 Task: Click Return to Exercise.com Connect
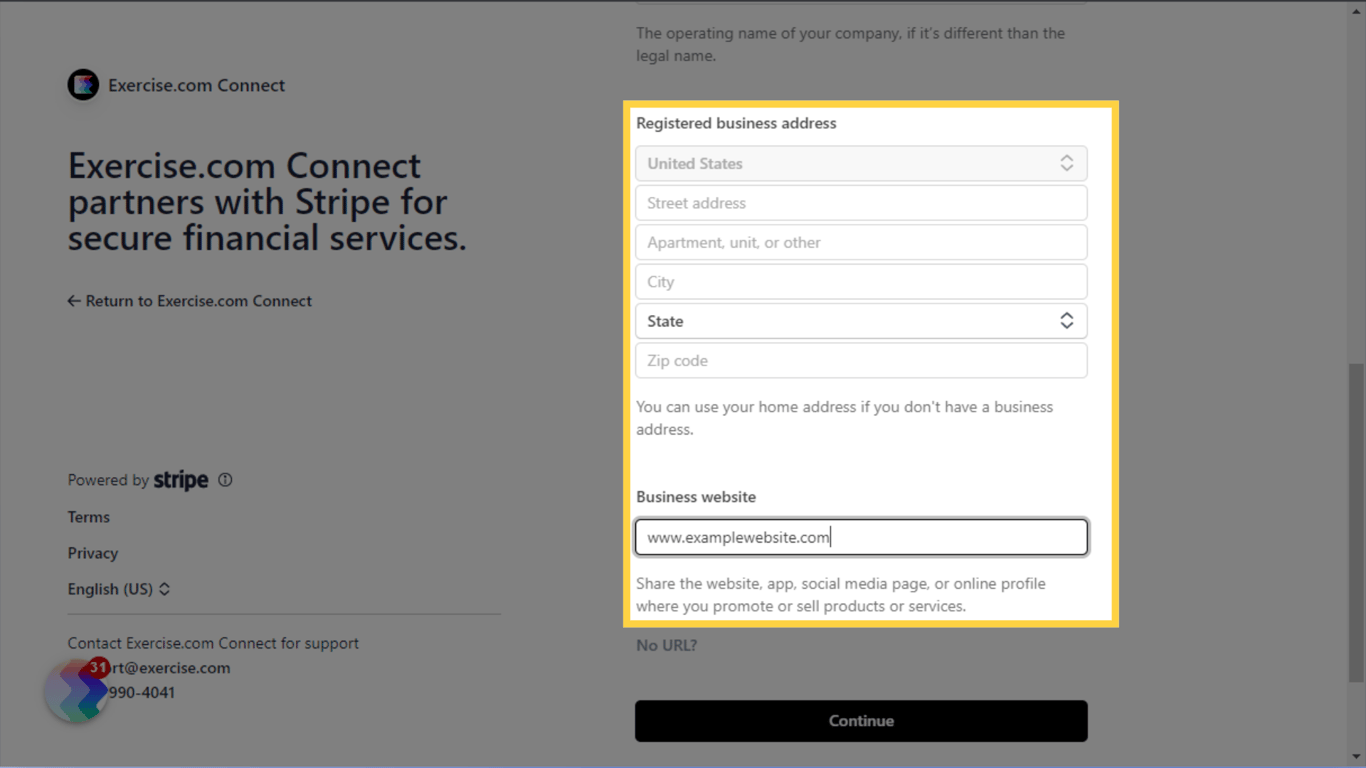coord(199,300)
